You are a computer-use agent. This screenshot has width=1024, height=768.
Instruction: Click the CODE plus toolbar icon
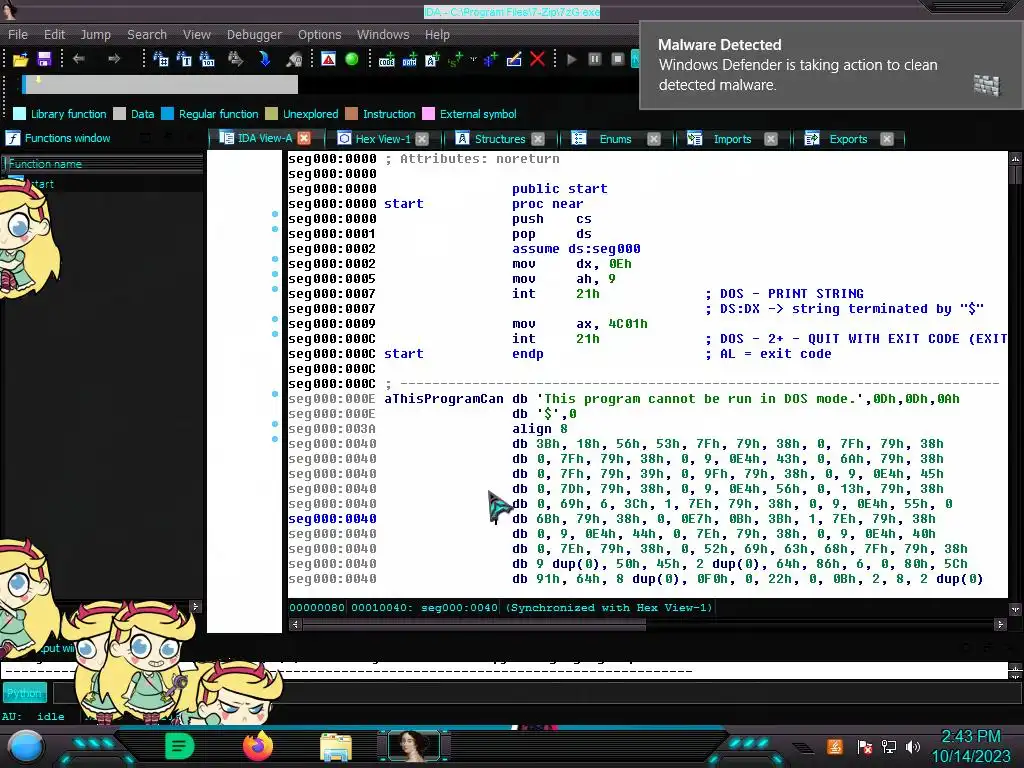(387, 59)
